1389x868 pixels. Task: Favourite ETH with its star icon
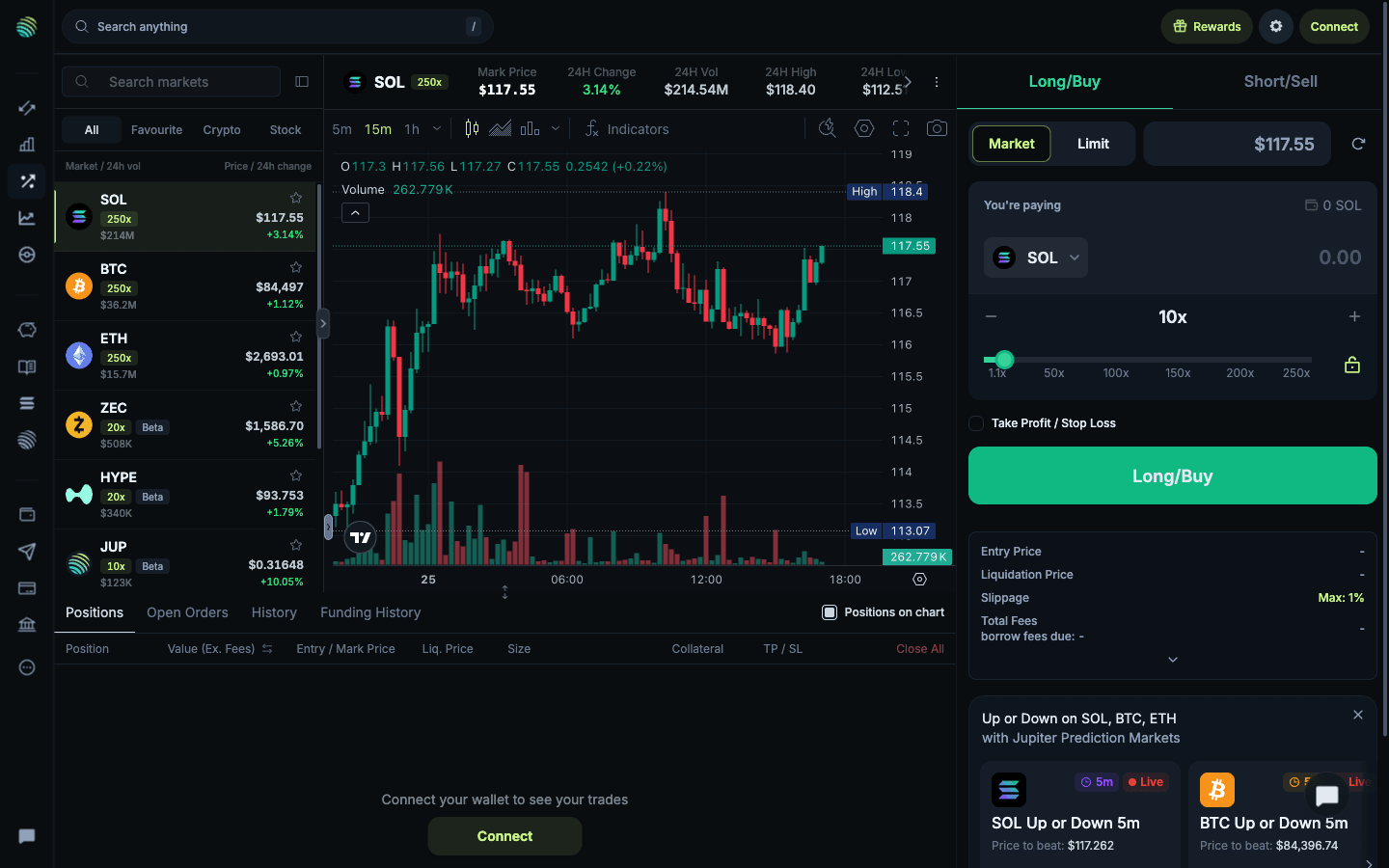pos(296,337)
